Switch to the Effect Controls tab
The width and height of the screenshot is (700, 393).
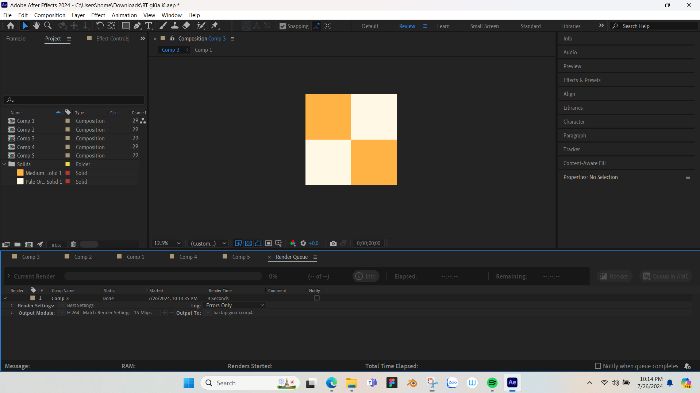pyautogui.click(x=112, y=39)
